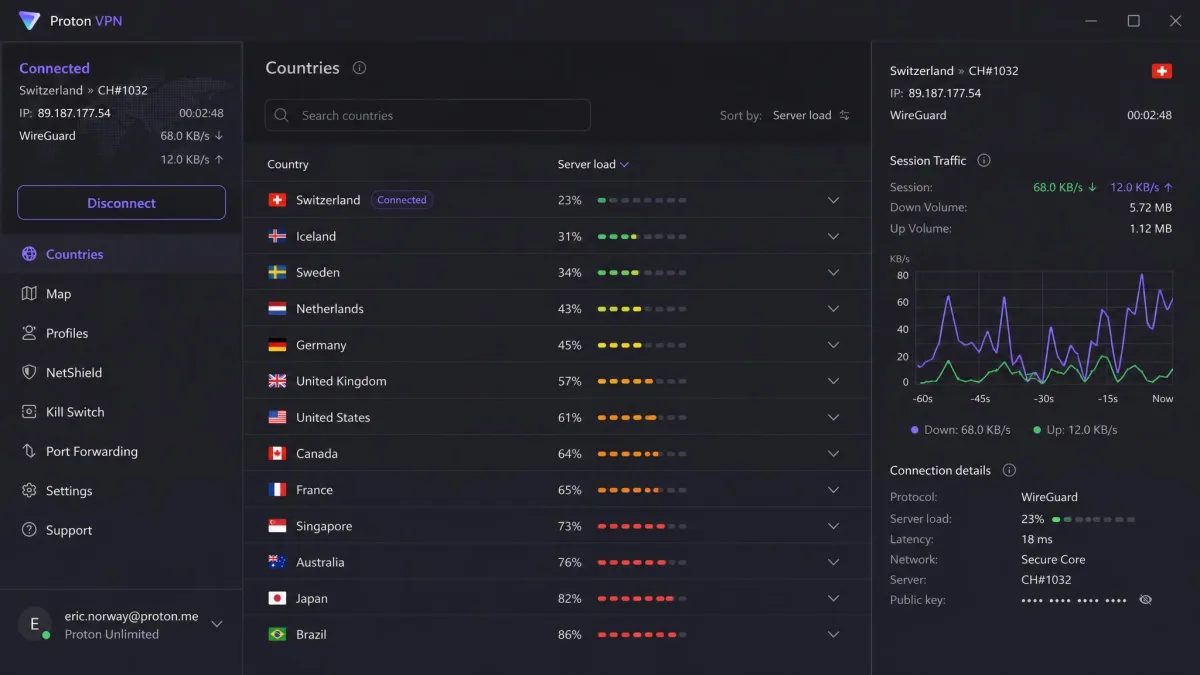Click the gear icon beside Settings
The width and height of the screenshot is (1200, 675).
tap(29, 491)
